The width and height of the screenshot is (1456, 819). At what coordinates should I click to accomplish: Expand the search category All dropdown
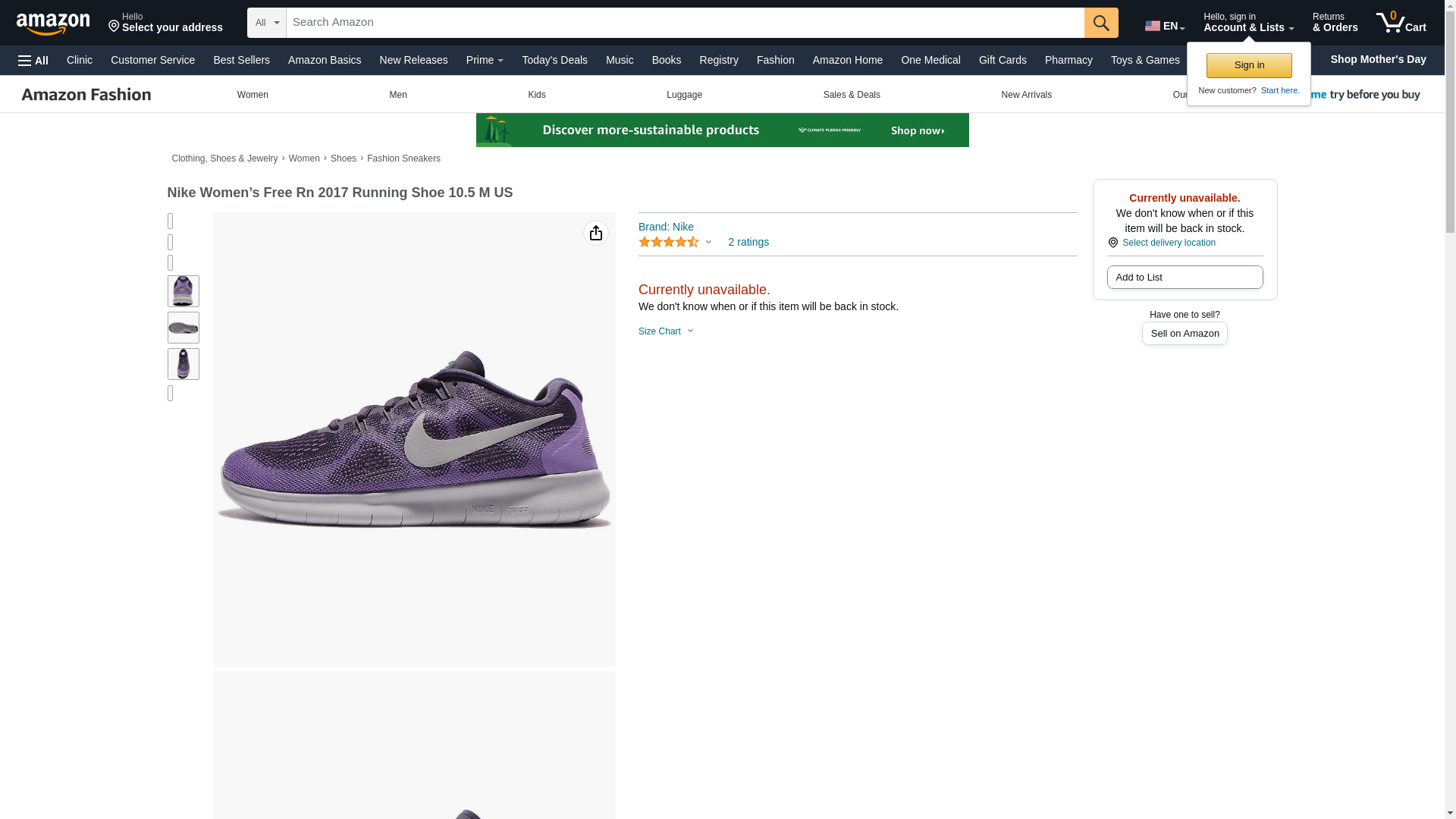pyautogui.click(x=267, y=23)
